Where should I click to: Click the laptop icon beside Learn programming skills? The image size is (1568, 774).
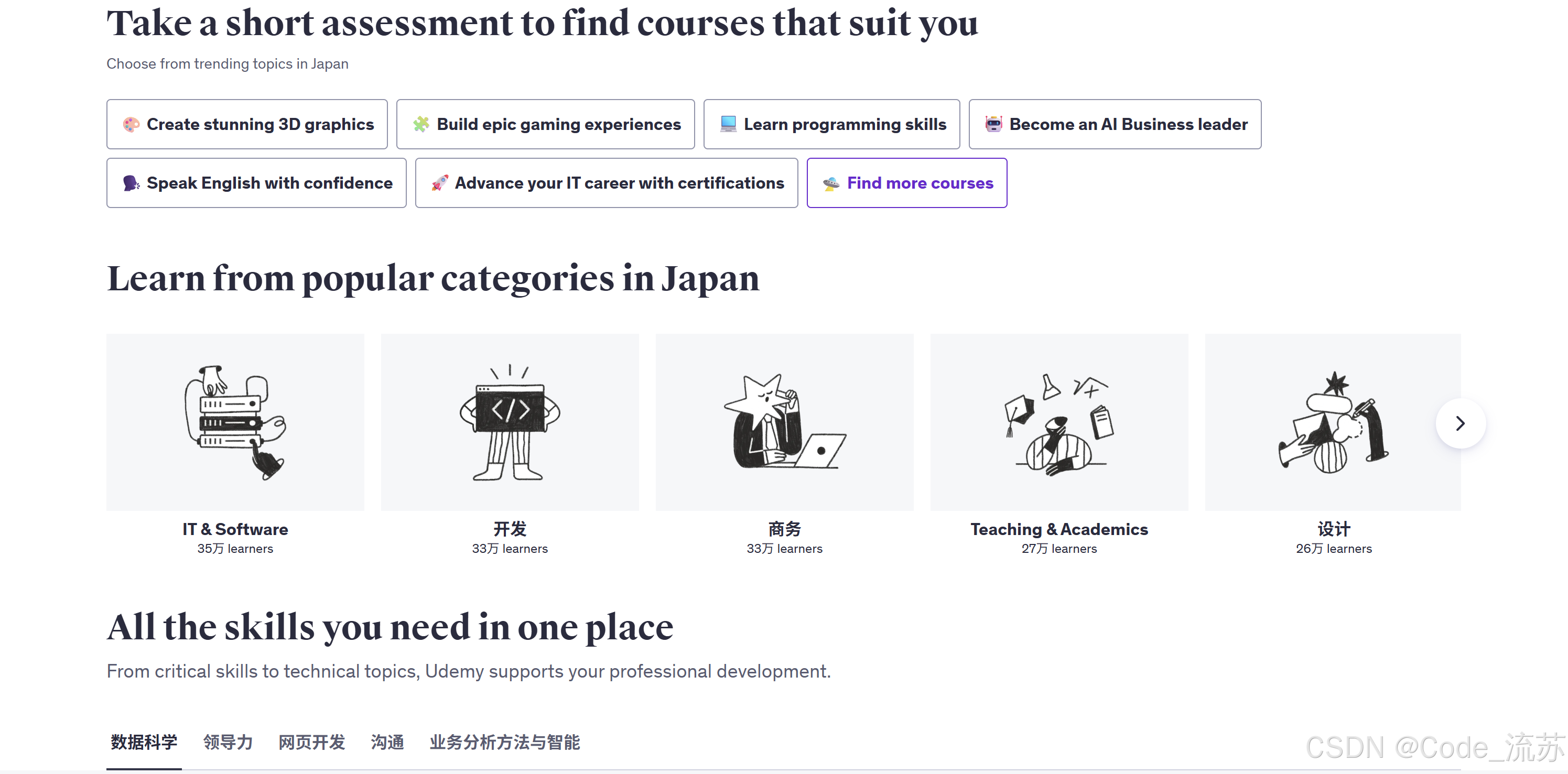click(x=728, y=124)
